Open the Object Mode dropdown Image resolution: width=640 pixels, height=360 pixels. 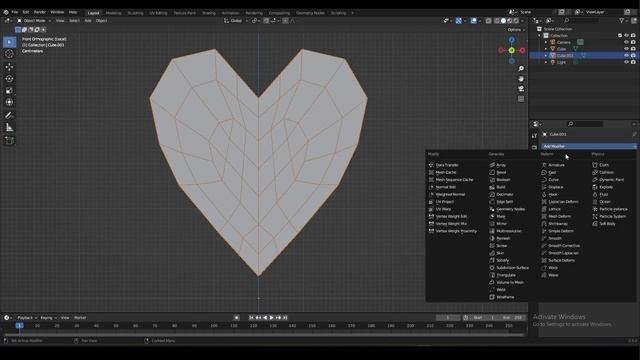[34, 20]
